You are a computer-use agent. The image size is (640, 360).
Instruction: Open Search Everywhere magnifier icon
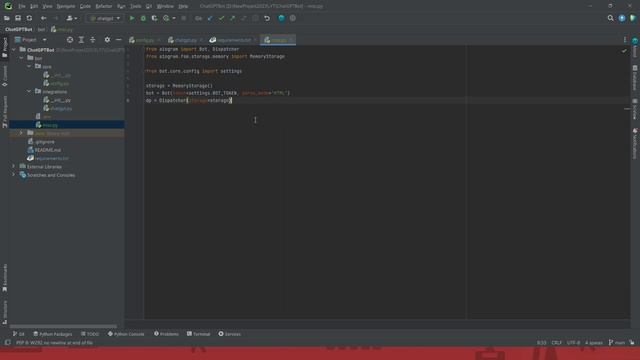tap(611, 18)
